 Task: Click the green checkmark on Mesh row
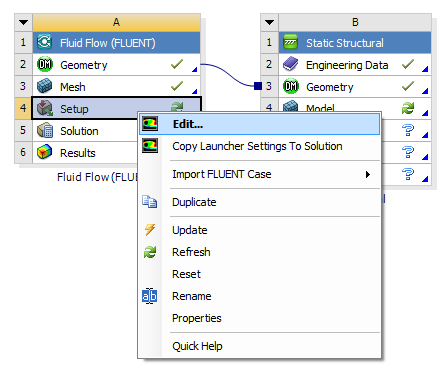click(177, 86)
